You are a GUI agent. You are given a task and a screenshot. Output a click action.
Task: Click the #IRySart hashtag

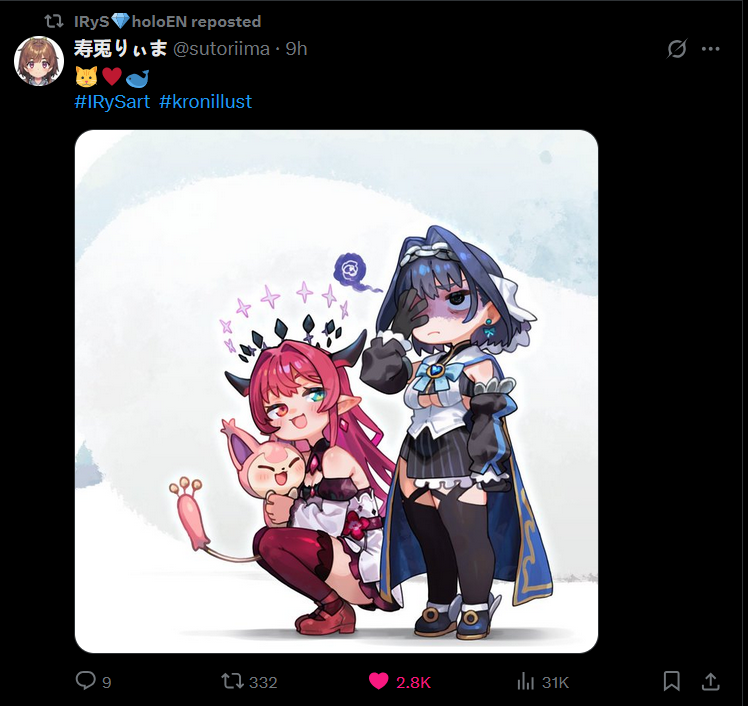[x=113, y=102]
